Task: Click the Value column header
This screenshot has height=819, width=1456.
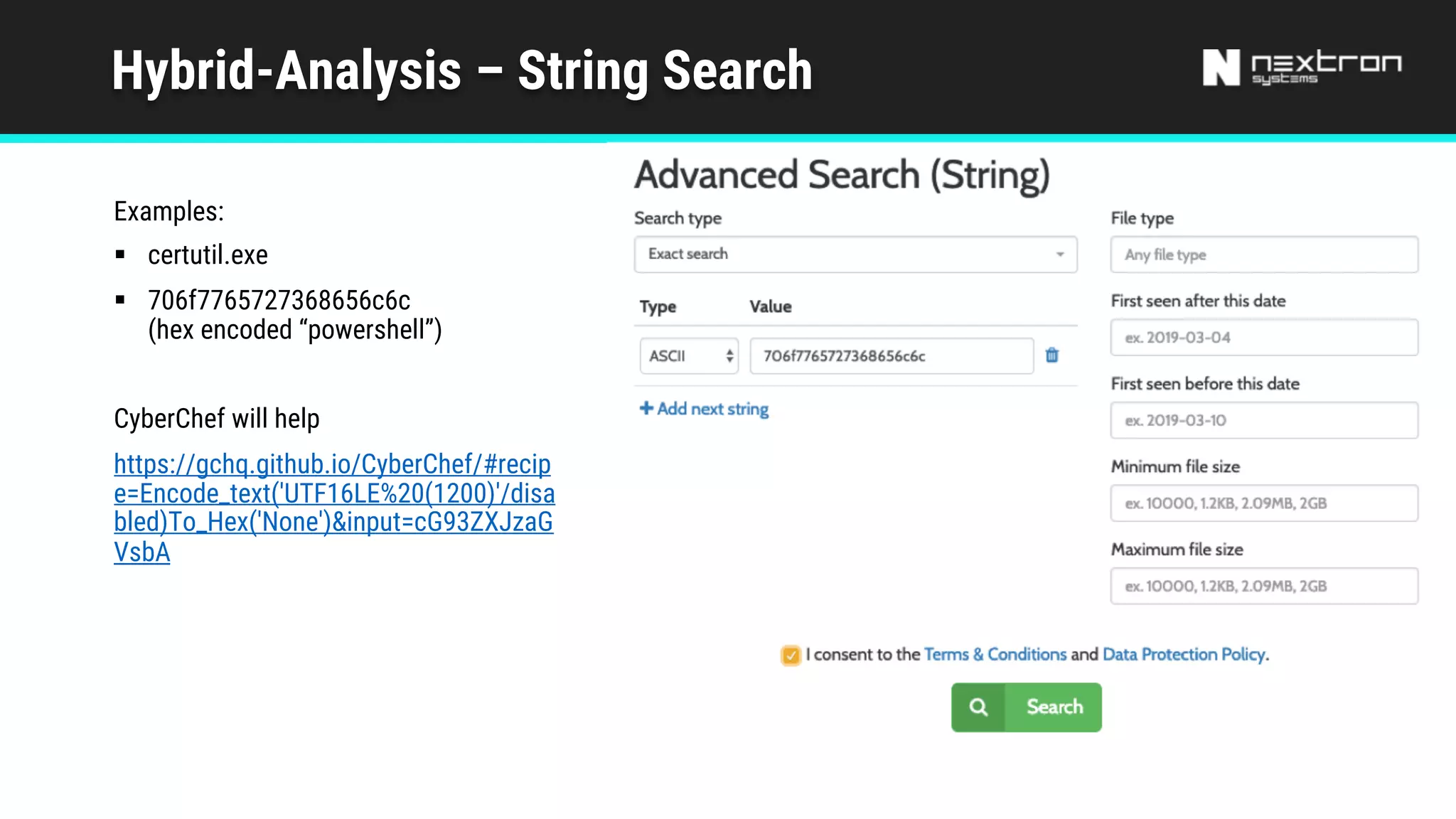Action: point(771,306)
